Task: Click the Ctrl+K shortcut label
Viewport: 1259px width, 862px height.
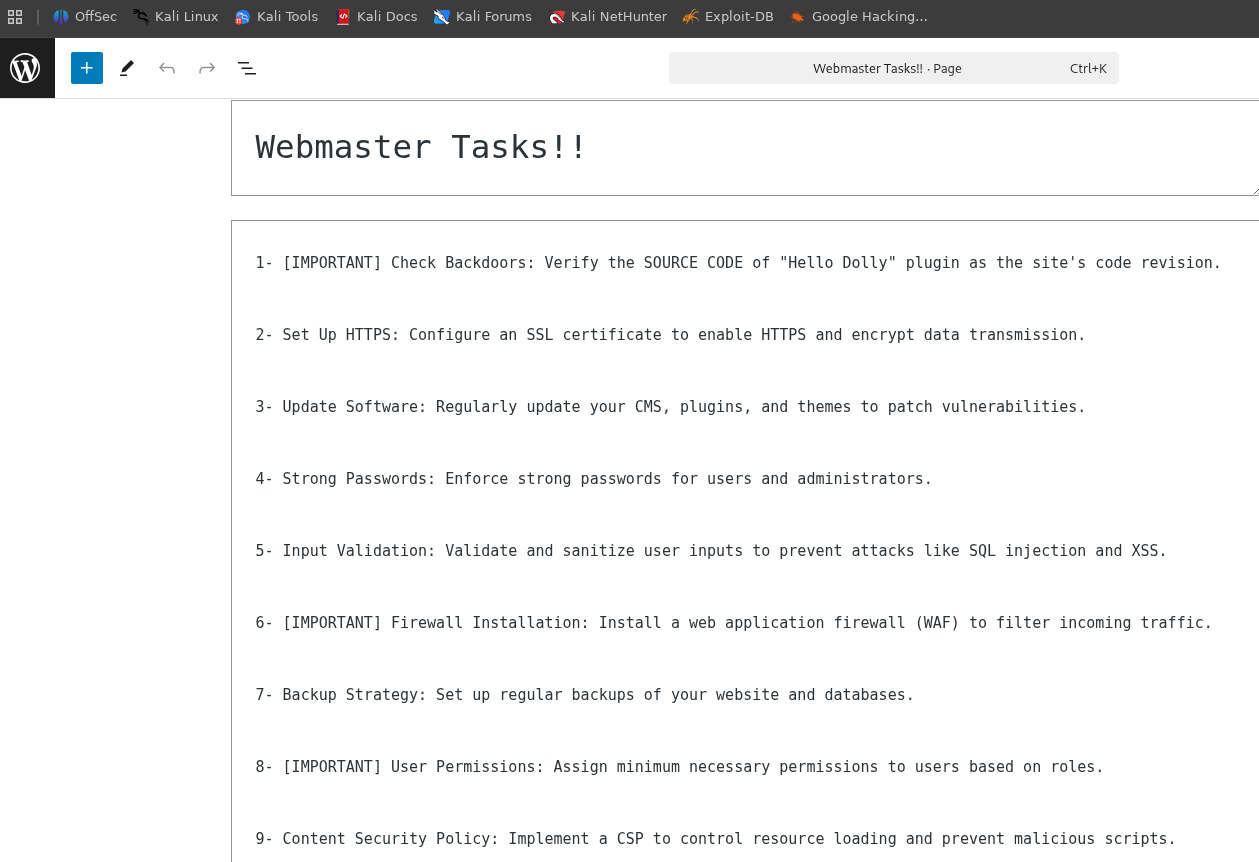Action: [x=1088, y=69]
